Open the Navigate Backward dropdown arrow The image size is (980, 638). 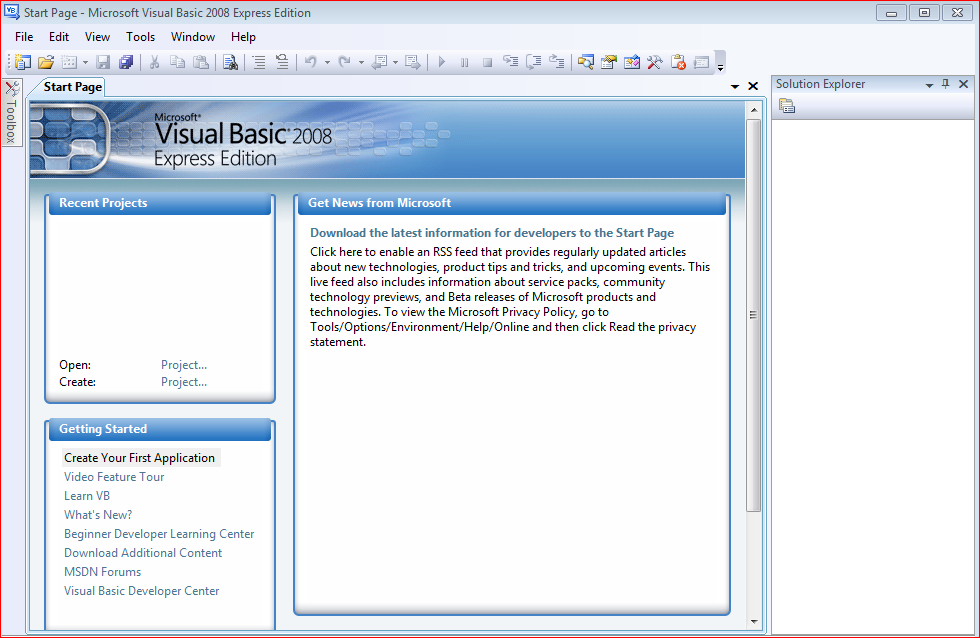(396, 62)
